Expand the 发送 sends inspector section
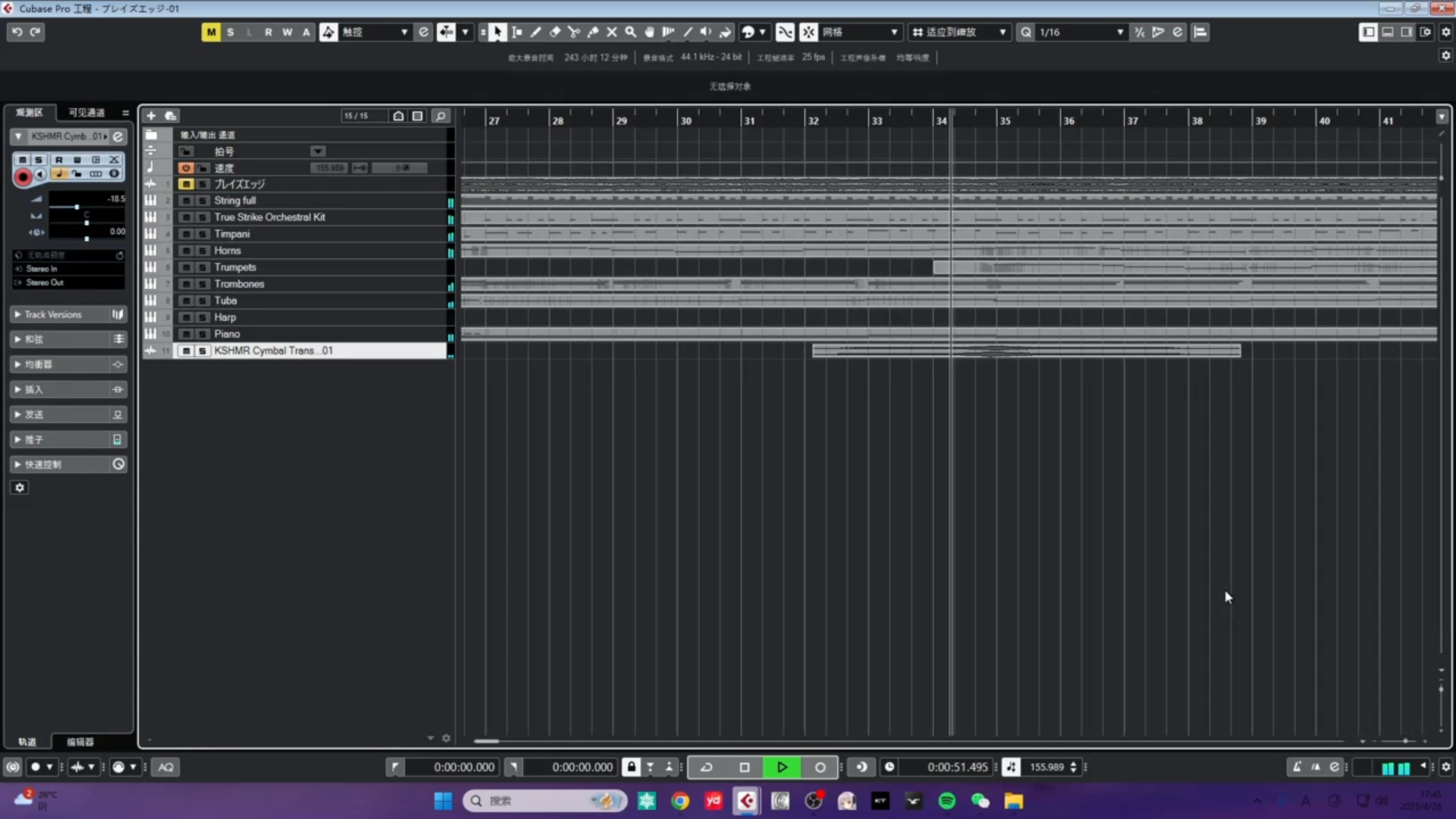This screenshot has height=819, width=1456. (x=68, y=414)
